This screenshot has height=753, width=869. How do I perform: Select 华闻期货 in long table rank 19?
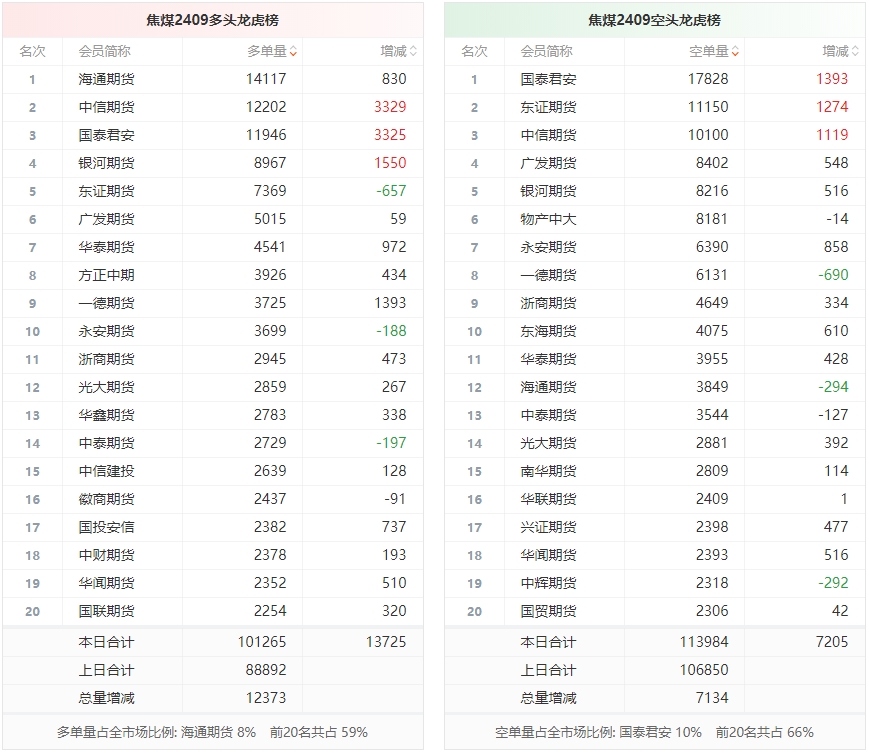(106, 583)
